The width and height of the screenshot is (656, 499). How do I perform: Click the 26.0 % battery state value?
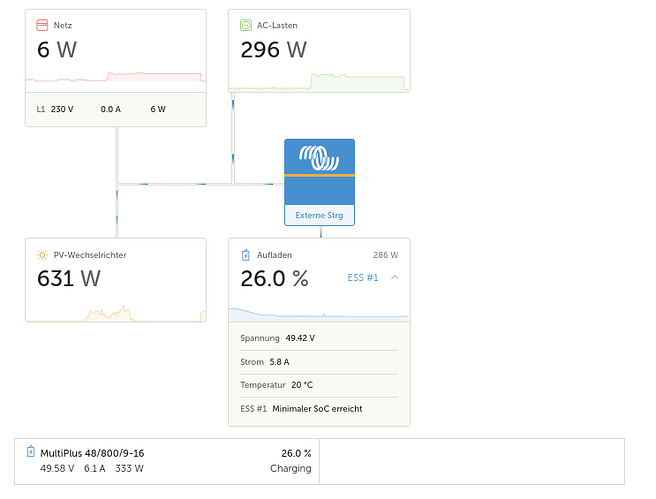tap(275, 279)
